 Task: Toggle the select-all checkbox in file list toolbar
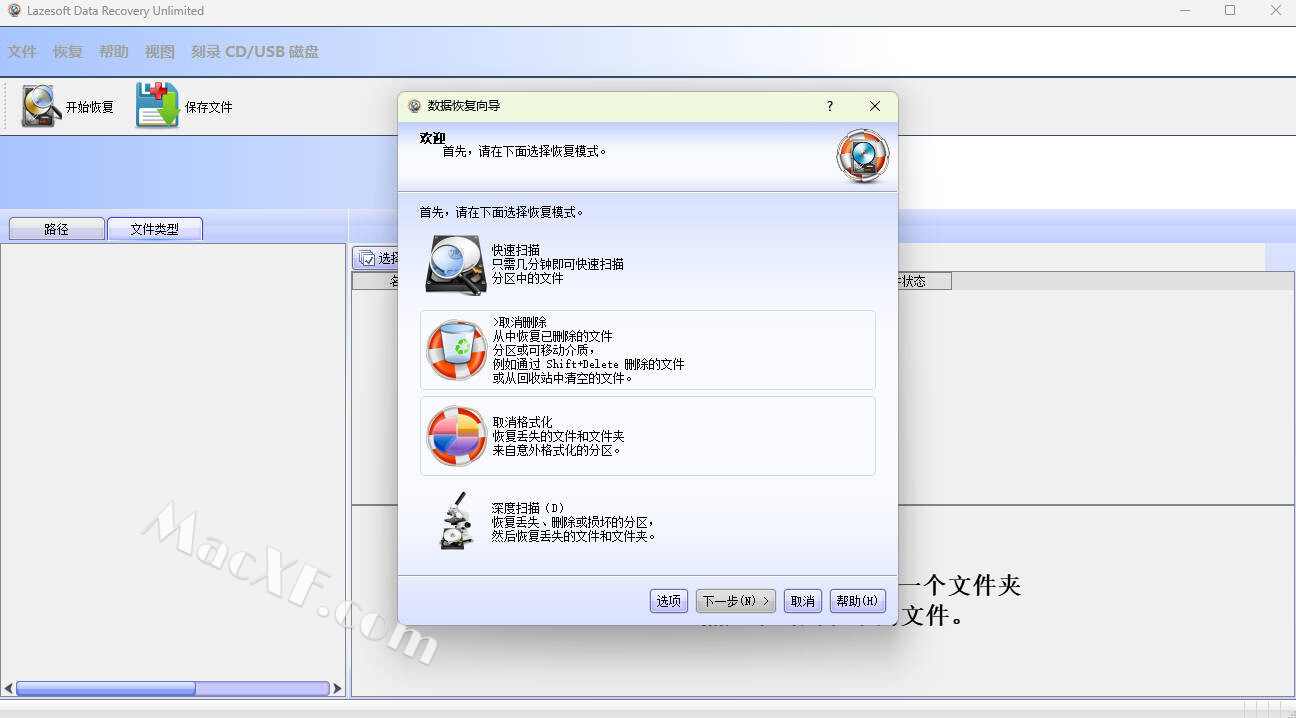point(367,258)
